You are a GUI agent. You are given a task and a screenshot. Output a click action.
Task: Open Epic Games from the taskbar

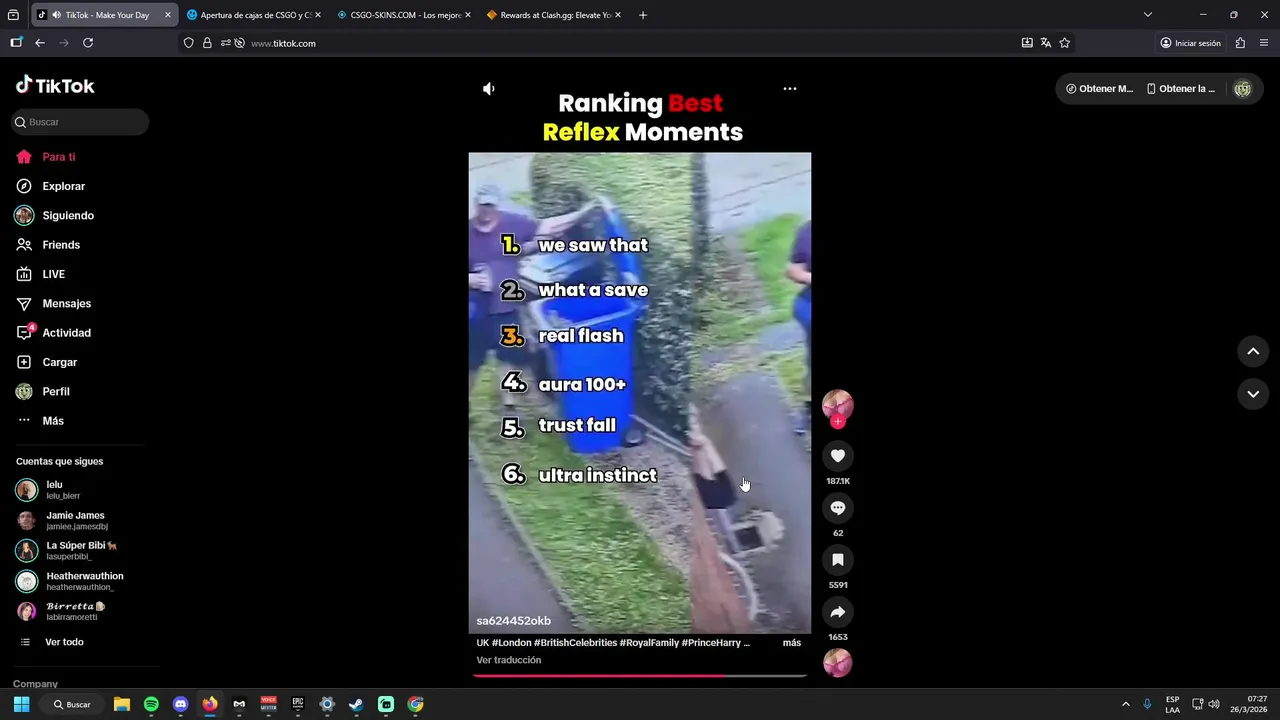pyautogui.click(x=298, y=704)
